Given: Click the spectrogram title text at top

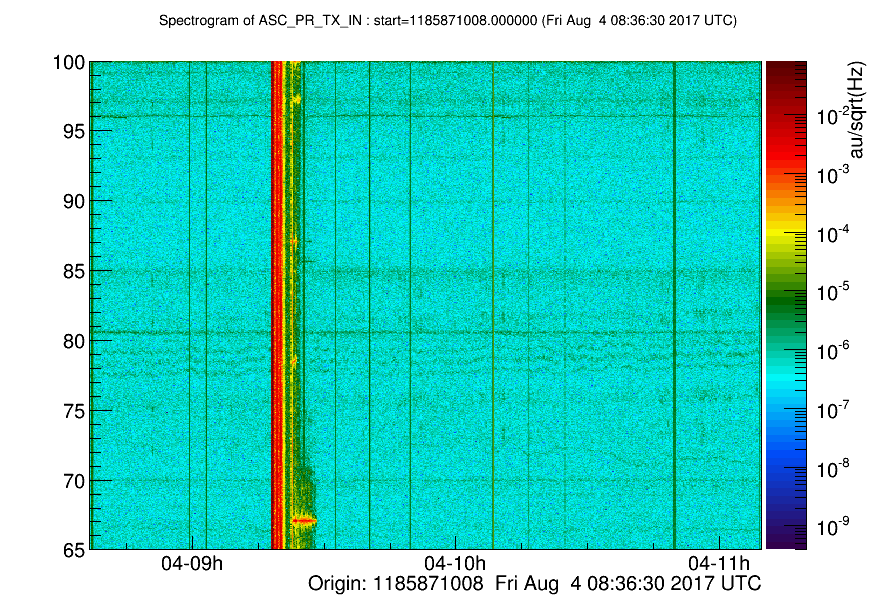Looking at the screenshot, I should 447,21.
